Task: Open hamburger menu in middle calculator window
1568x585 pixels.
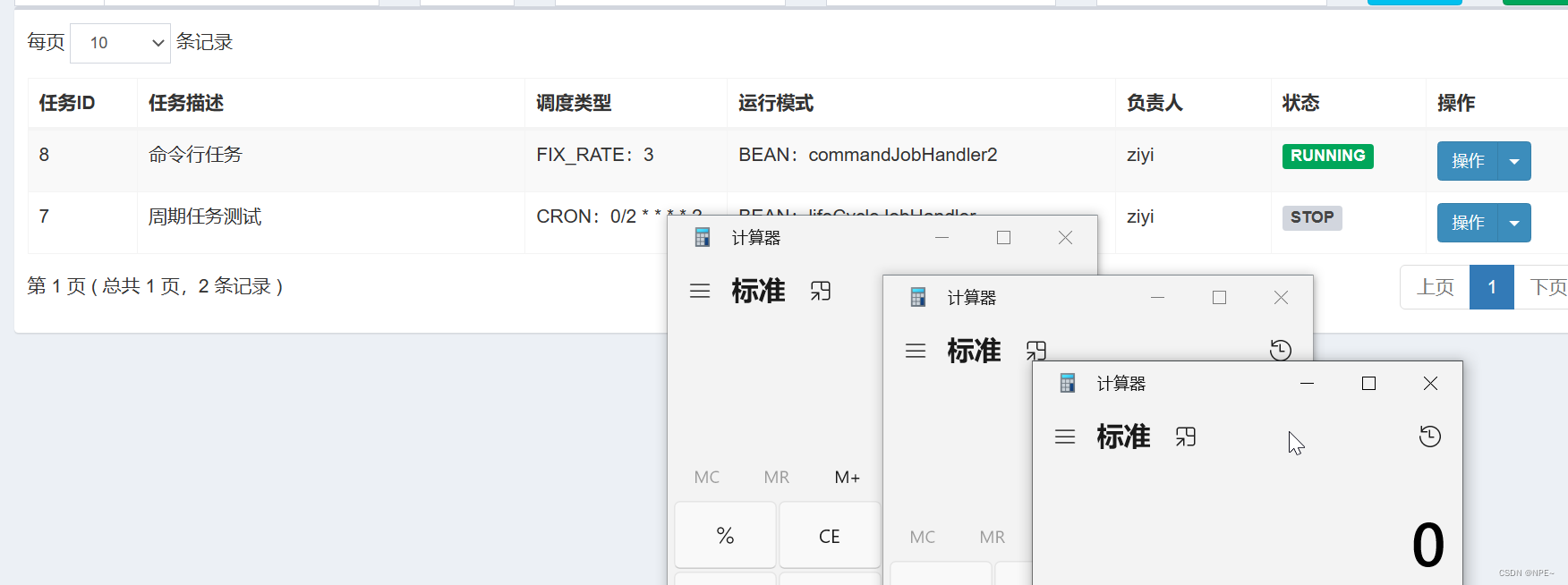Action: [x=916, y=351]
